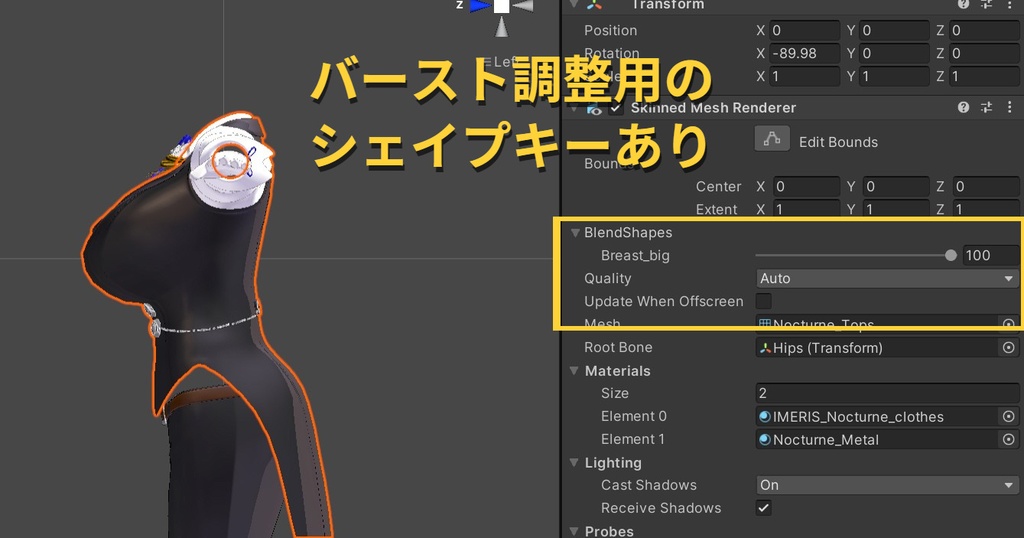
Task: Click Bounds Center X input field
Action: click(x=807, y=186)
